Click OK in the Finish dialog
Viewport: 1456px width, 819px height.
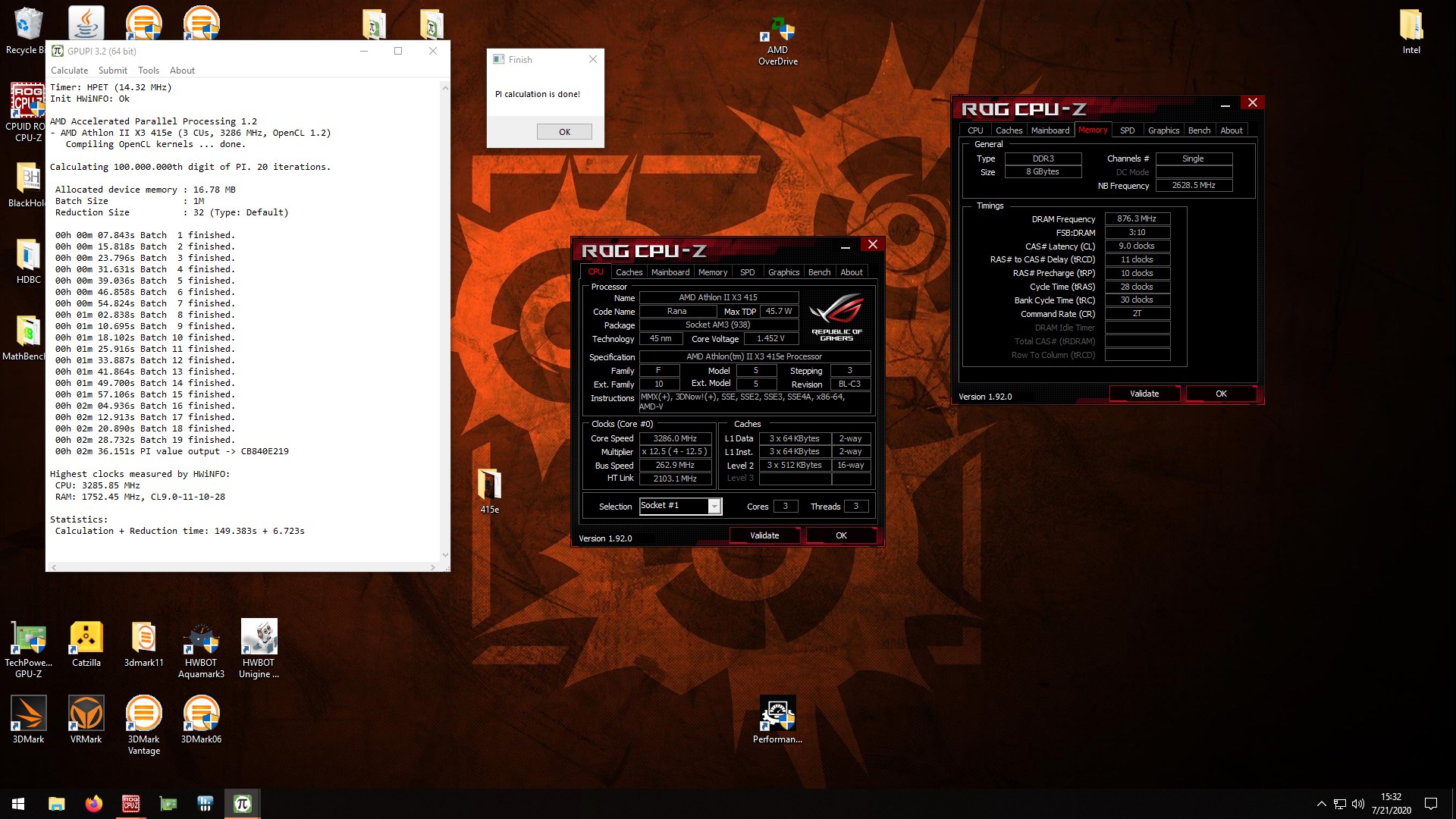(x=564, y=132)
